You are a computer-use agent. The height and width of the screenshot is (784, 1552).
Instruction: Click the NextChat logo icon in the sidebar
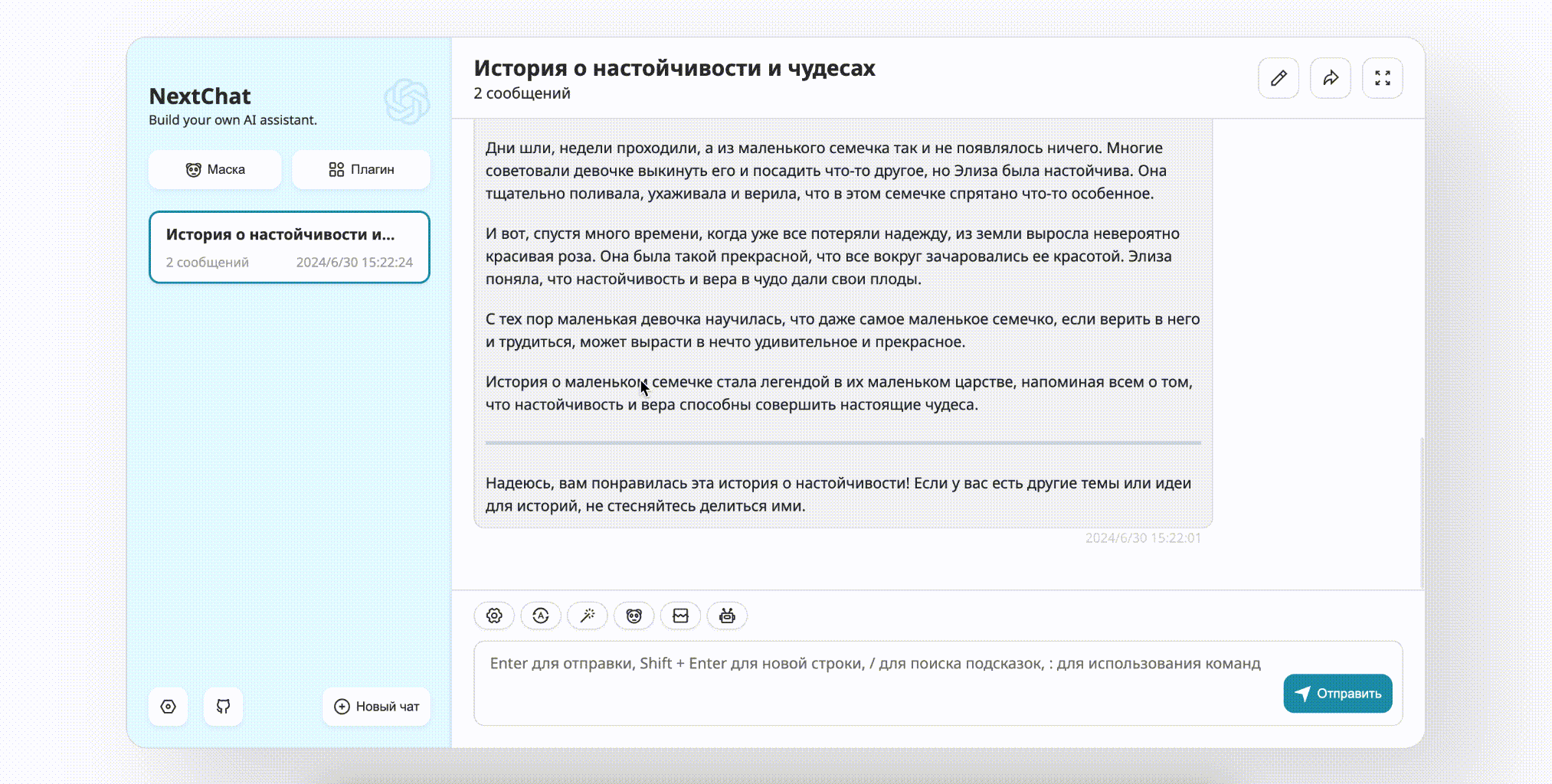coord(407,101)
